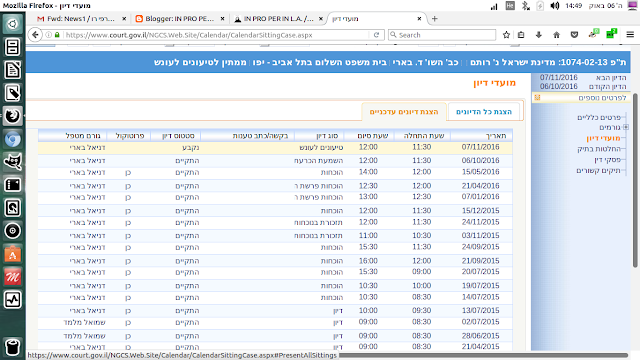Click the טיעונים לעונש hearing type cell
Screen dimensions: 640x360
pyautogui.click(x=321, y=148)
